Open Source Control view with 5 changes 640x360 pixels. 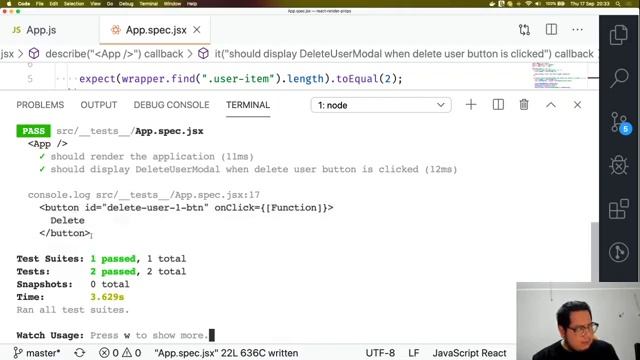tap(620, 122)
